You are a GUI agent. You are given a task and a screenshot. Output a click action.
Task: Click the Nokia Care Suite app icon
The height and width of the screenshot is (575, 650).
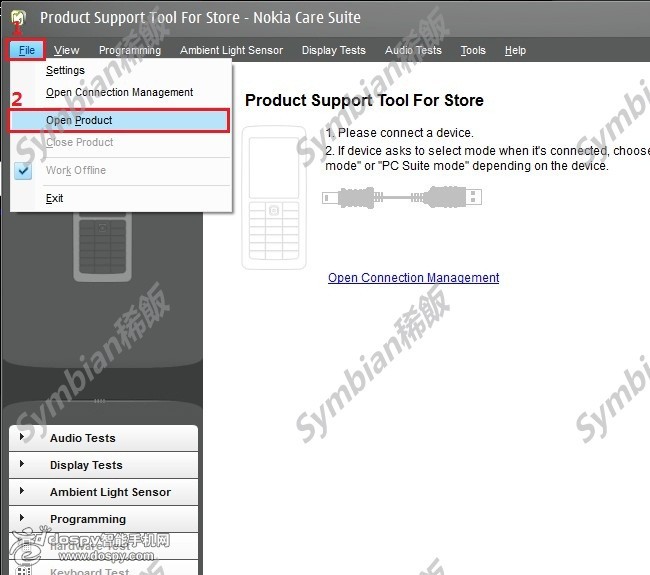point(17,18)
